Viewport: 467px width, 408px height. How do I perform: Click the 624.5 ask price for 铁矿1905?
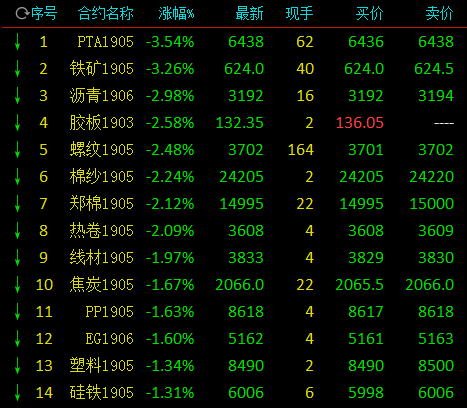[x=434, y=69]
